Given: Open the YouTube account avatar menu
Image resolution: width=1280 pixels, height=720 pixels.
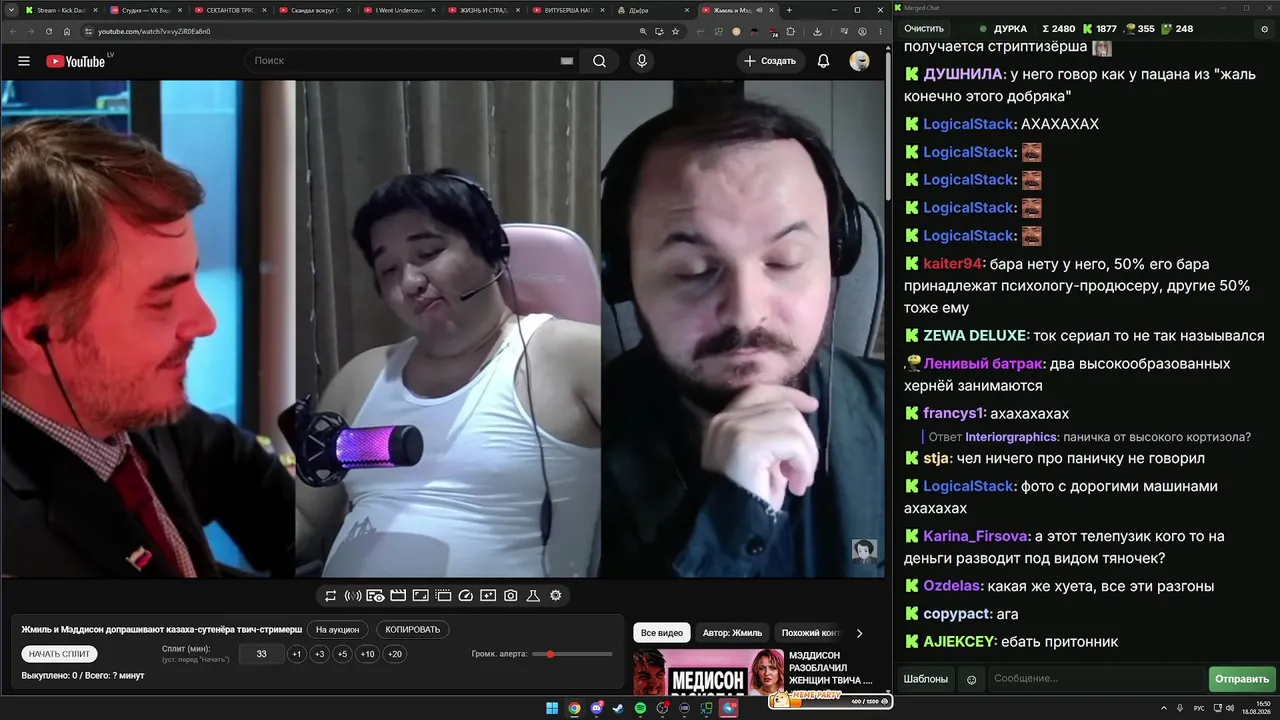Looking at the screenshot, I should coord(859,61).
